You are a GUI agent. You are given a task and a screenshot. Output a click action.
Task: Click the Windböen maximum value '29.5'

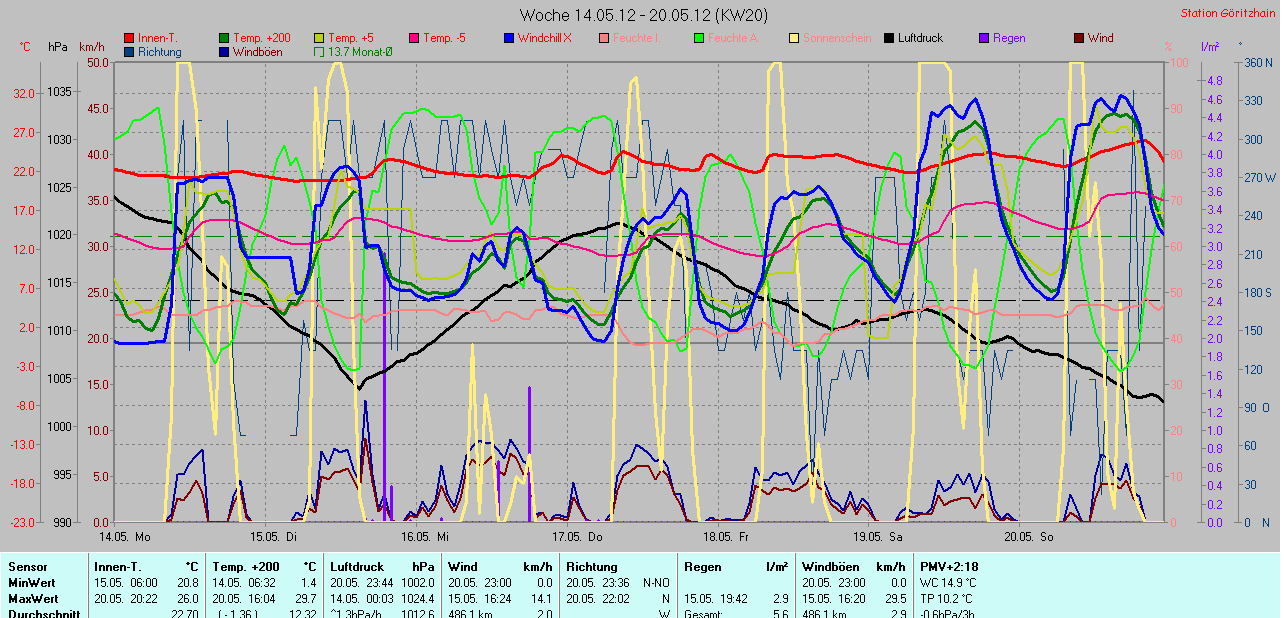click(894, 599)
